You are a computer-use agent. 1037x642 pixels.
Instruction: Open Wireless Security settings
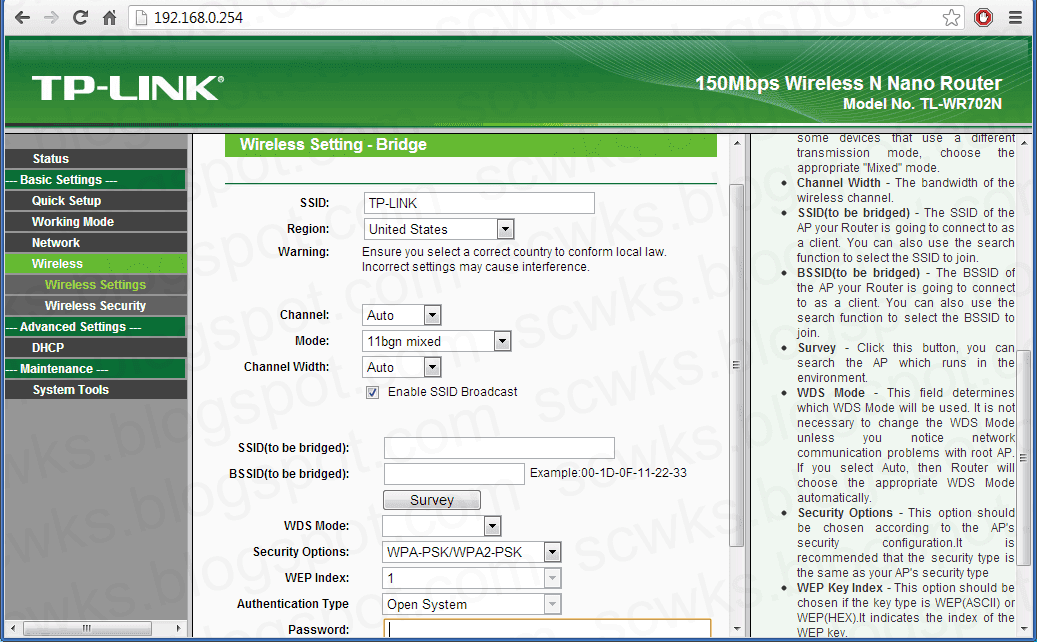click(x=95, y=305)
